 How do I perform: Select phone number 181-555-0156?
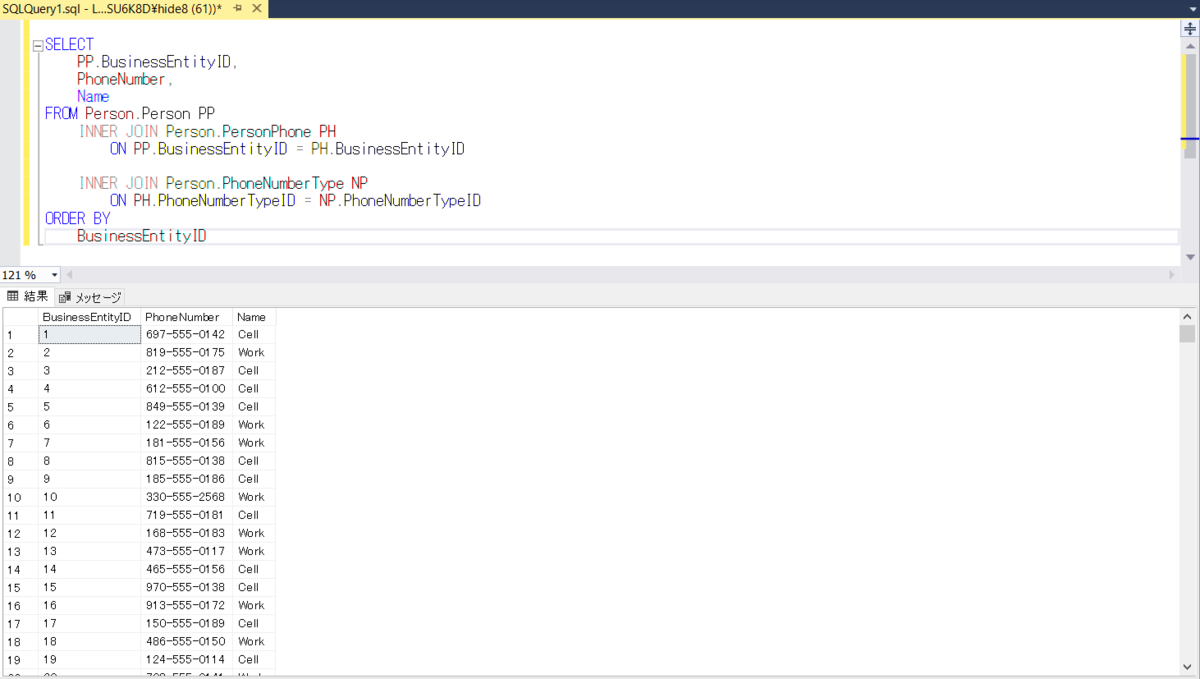pyautogui.click(x=186, y=443)
